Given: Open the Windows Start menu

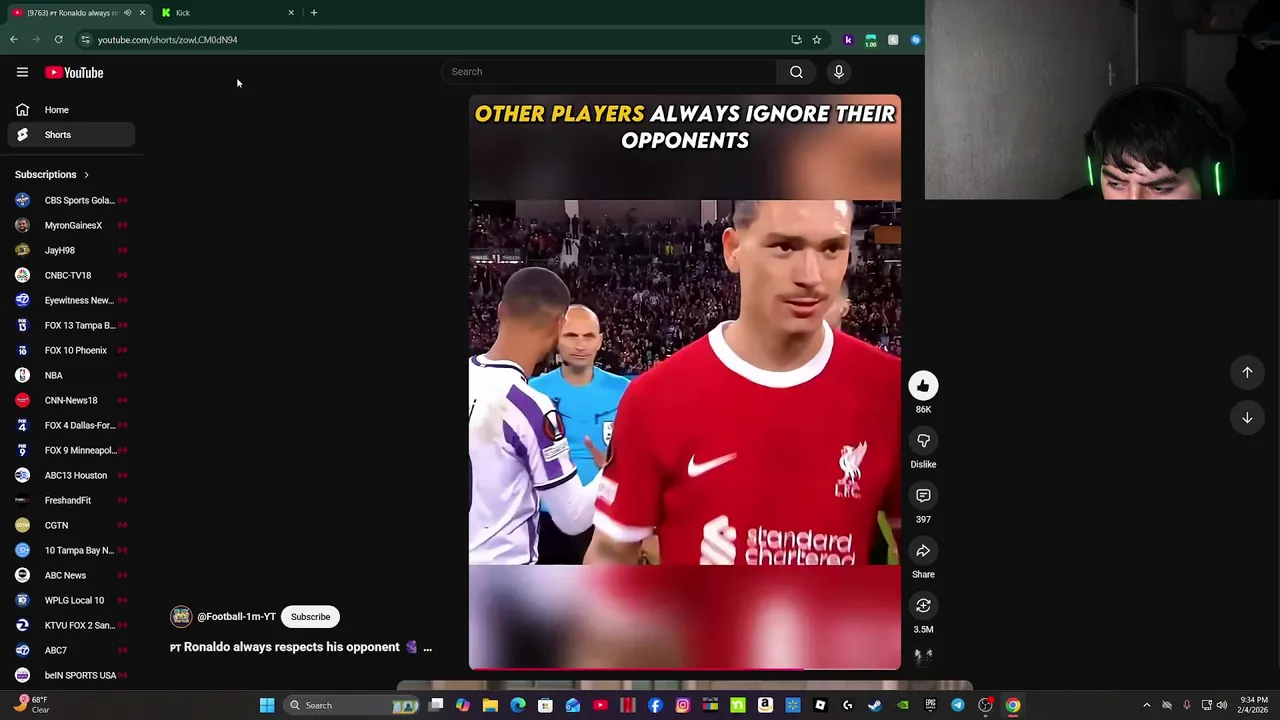Looking at the screenshot, I should (x=267, y=705).
